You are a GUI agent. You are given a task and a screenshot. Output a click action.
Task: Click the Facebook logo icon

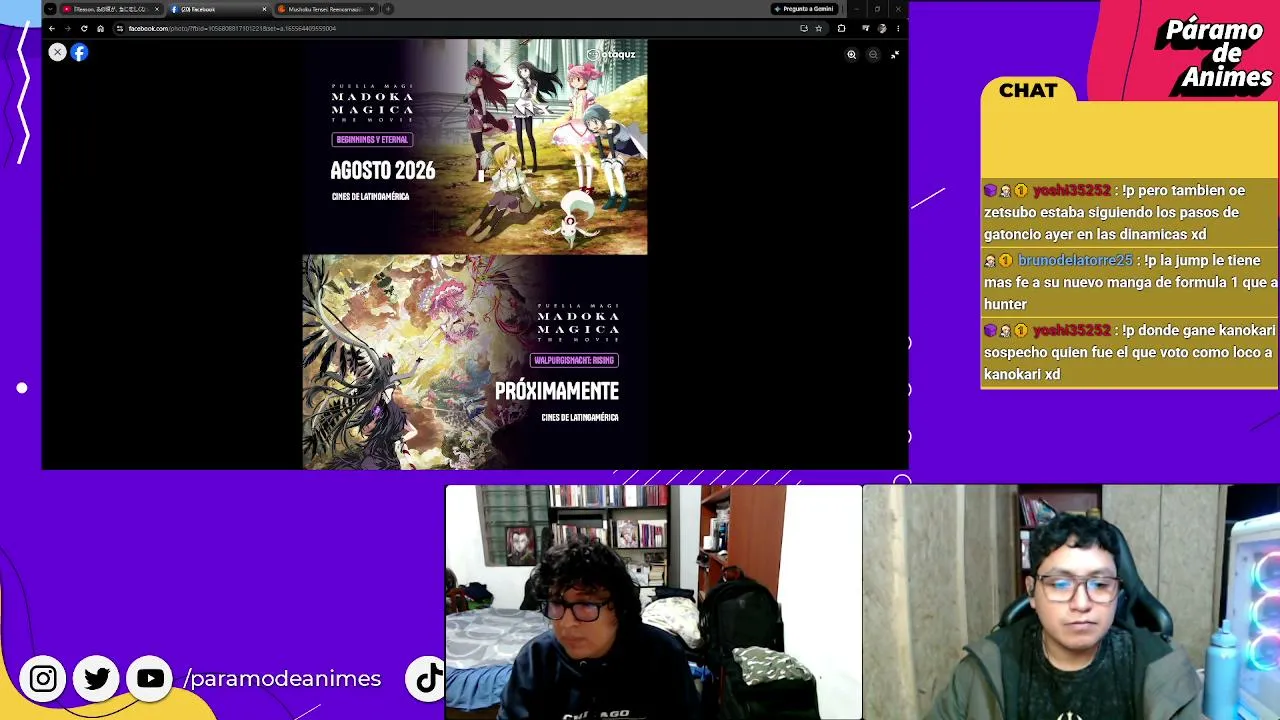click(79, 52)
